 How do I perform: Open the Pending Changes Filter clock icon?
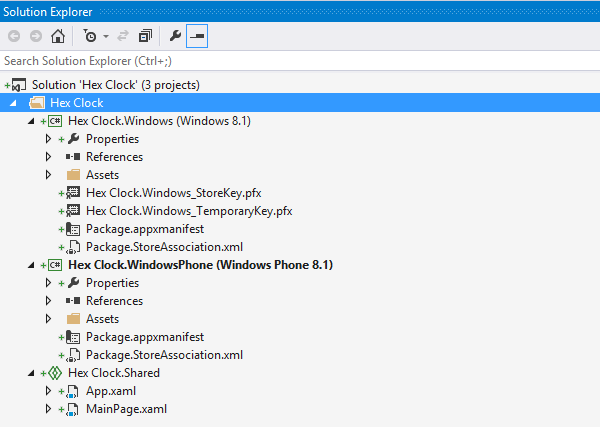click(90, 36)
